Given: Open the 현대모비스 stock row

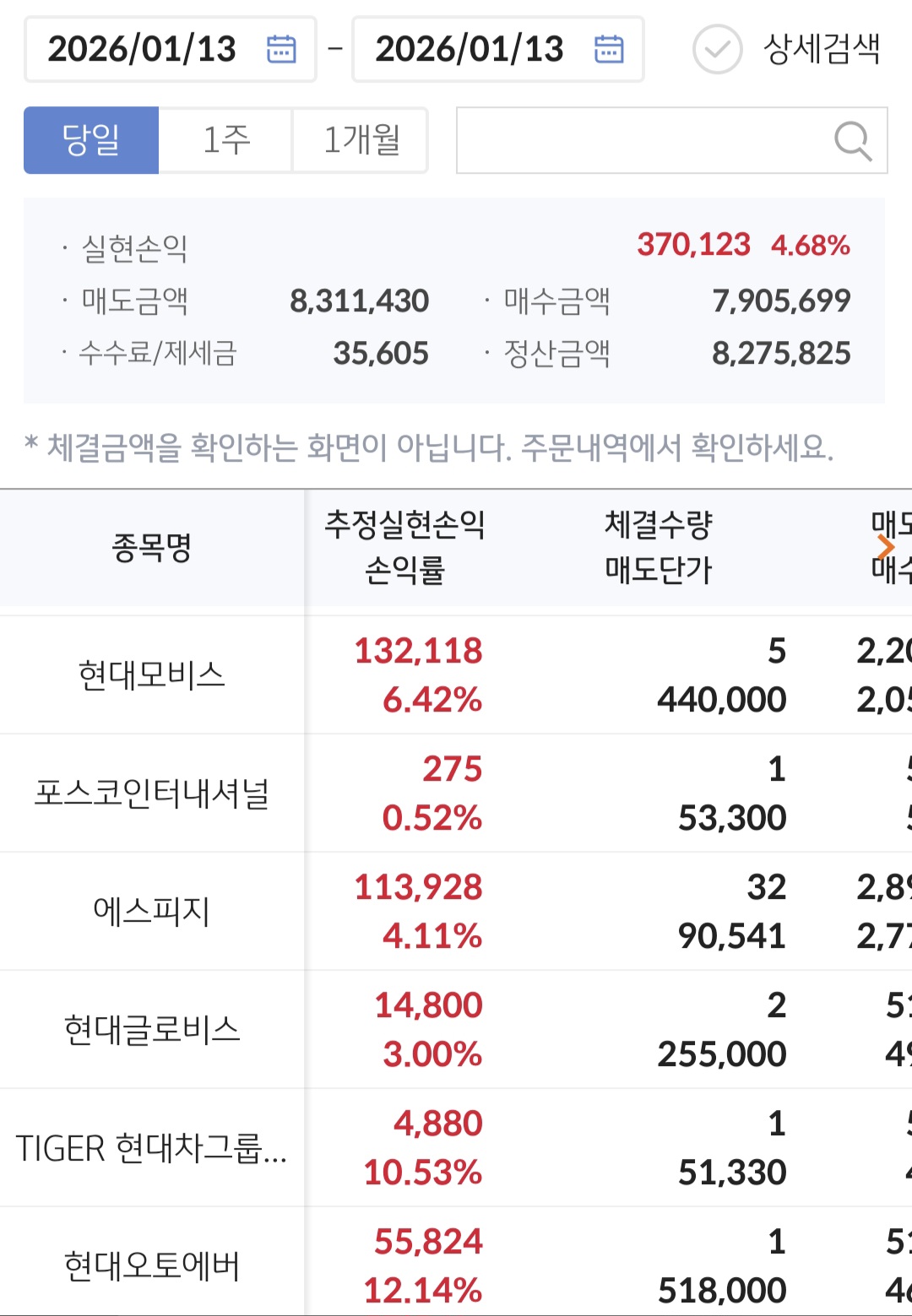Looking at the screenshot, I should (x=152, y=675).
